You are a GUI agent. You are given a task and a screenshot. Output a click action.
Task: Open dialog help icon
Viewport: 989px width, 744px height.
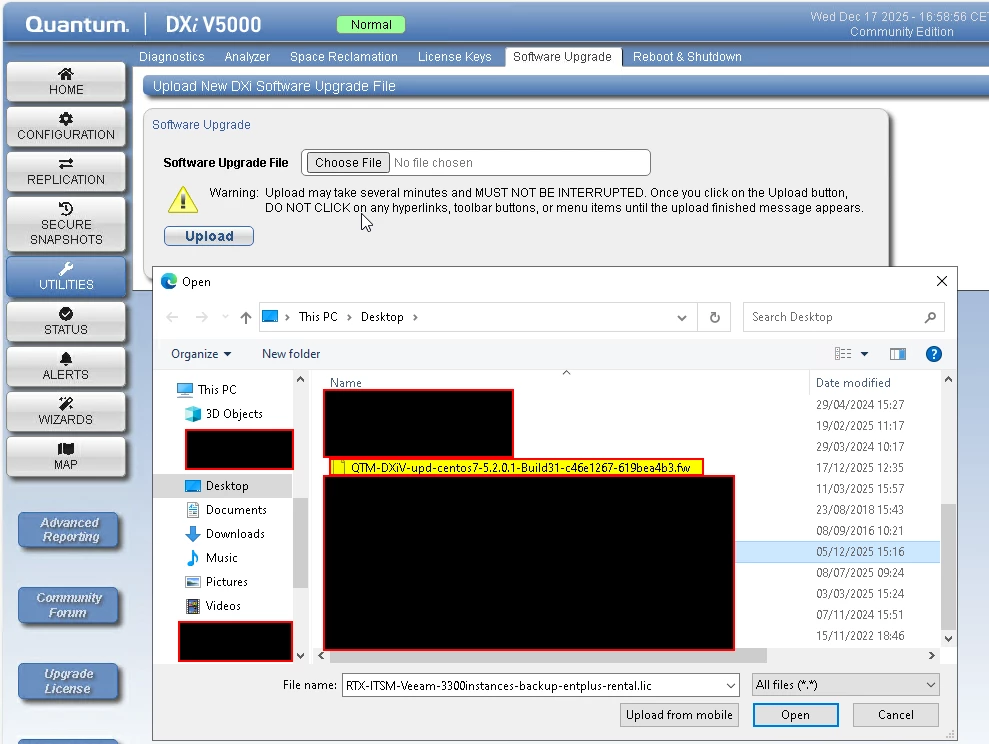(x=933, y=354)
